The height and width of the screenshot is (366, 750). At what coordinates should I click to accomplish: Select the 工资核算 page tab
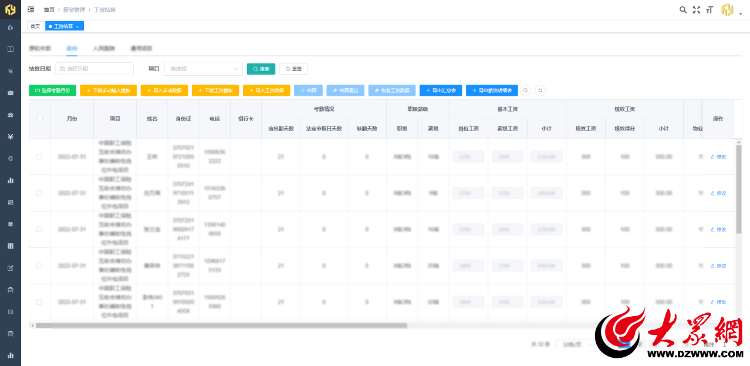pyautogui.click(x=64, y=26)
